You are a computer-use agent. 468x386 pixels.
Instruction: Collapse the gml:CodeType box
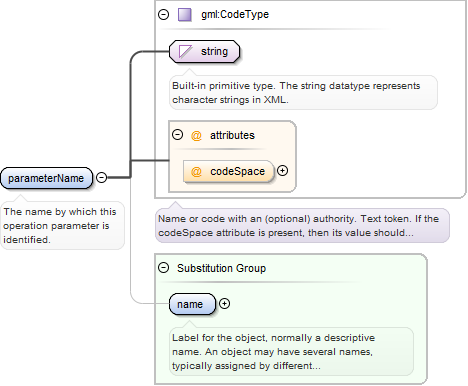click(163, 15)
